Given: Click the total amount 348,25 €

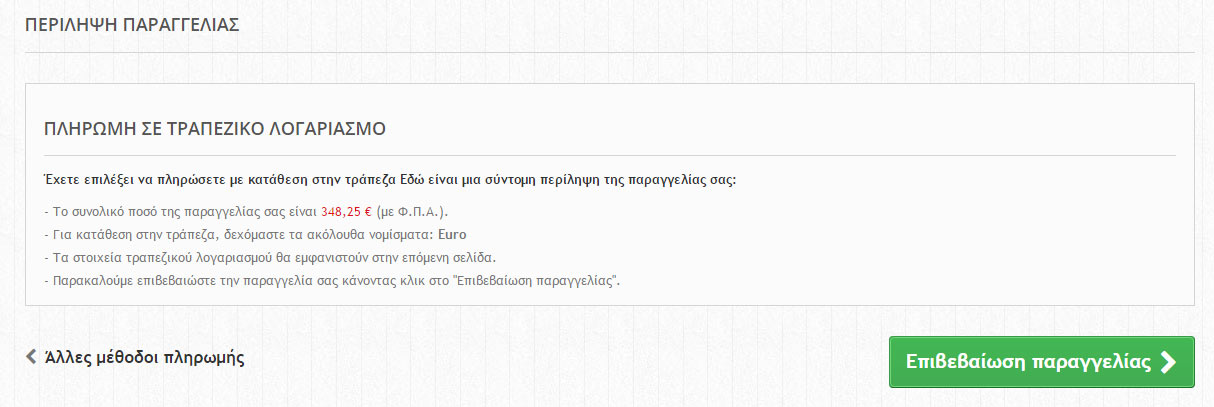Looking at the screenshot, I should pyautogui.click(x=347, y=212).
